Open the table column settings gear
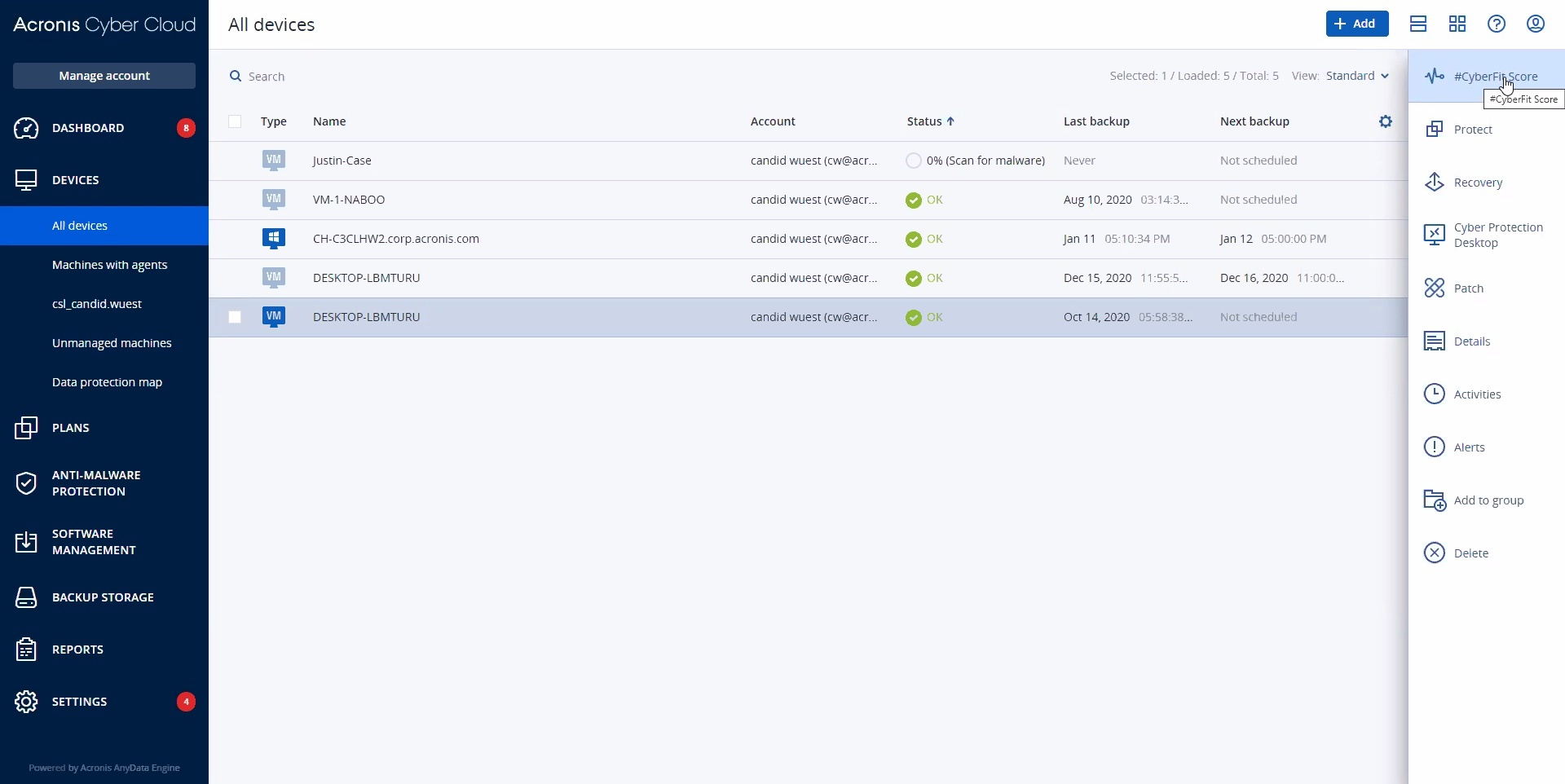This screenshot has height=784, width=1565. (x=1386, y=121)
